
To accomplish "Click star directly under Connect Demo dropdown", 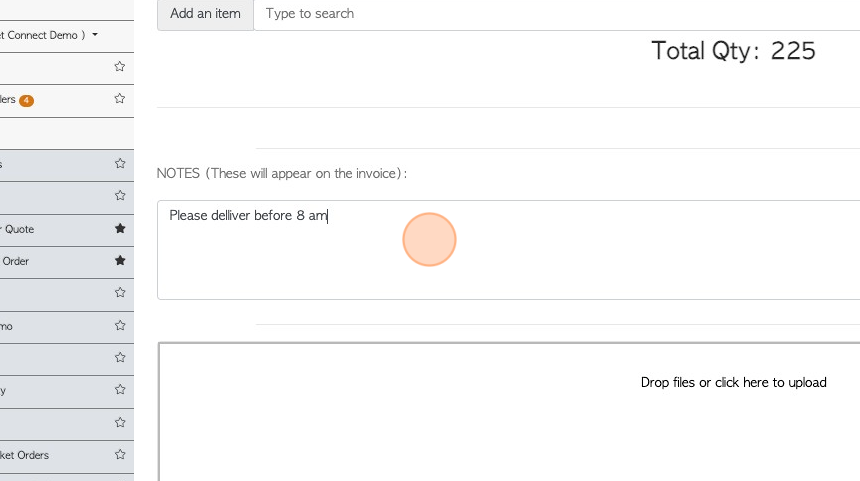I will (120, 66).
